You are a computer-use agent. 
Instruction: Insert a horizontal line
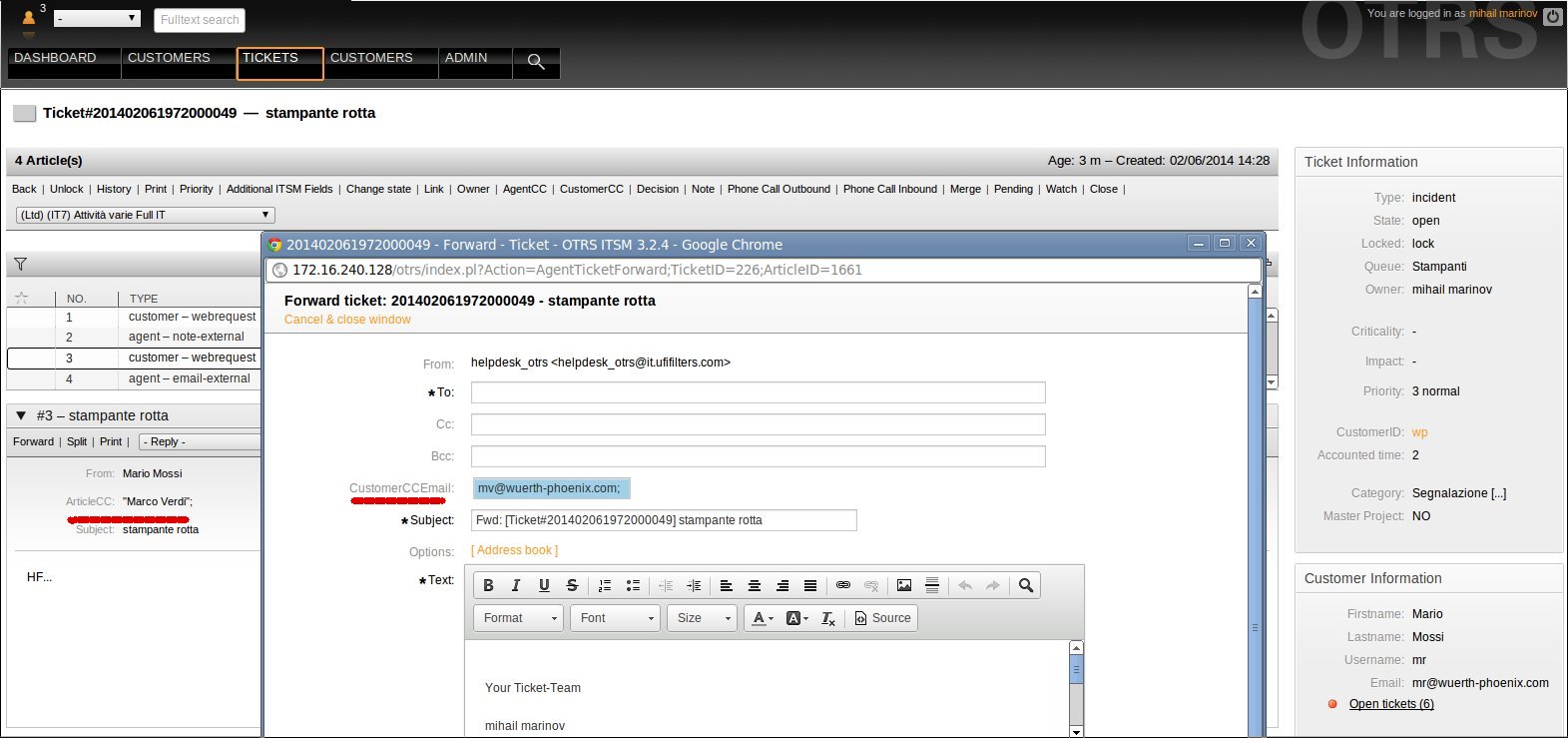click(932, 585)
